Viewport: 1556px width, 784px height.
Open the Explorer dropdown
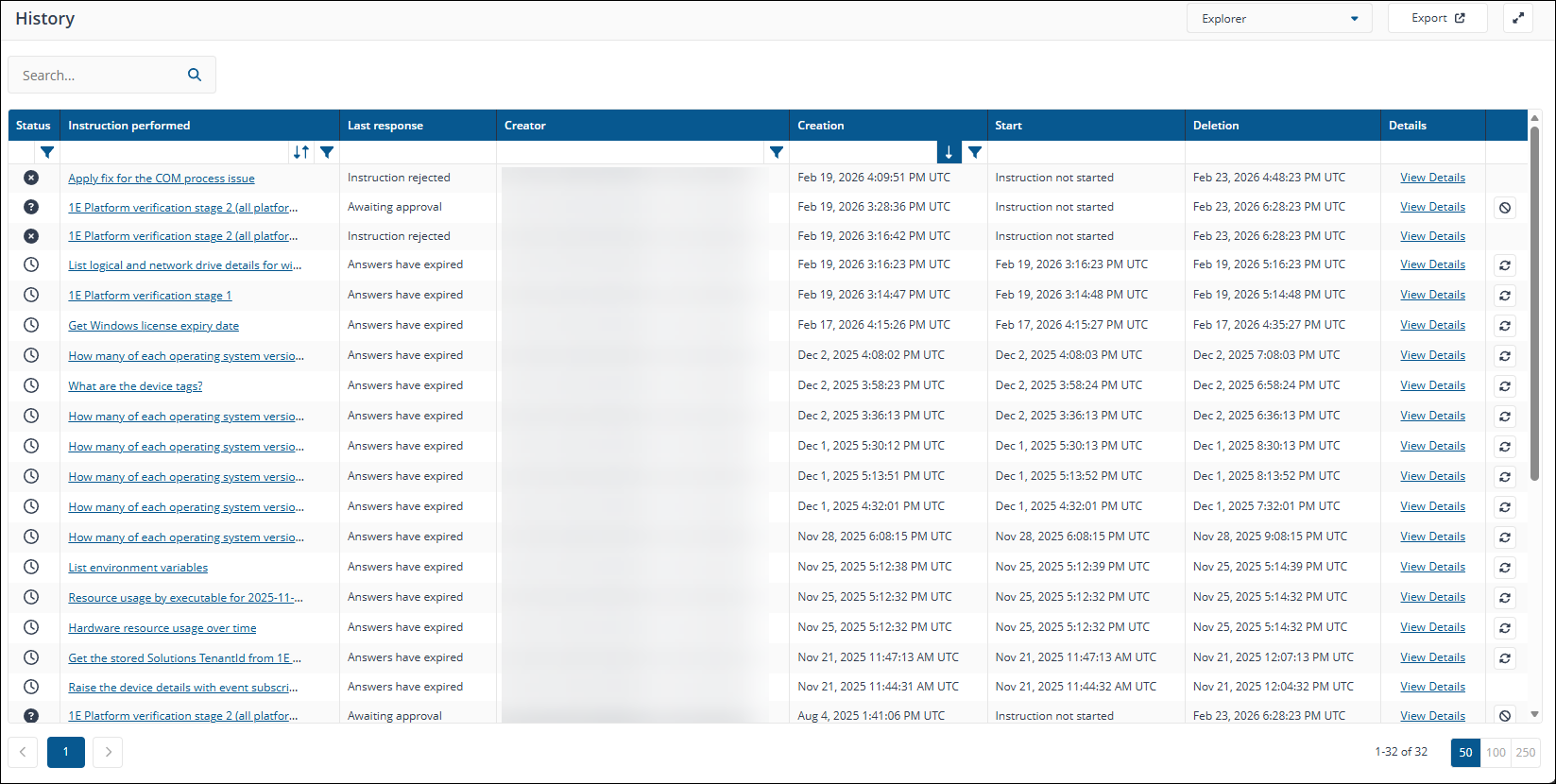(1279, 18)
